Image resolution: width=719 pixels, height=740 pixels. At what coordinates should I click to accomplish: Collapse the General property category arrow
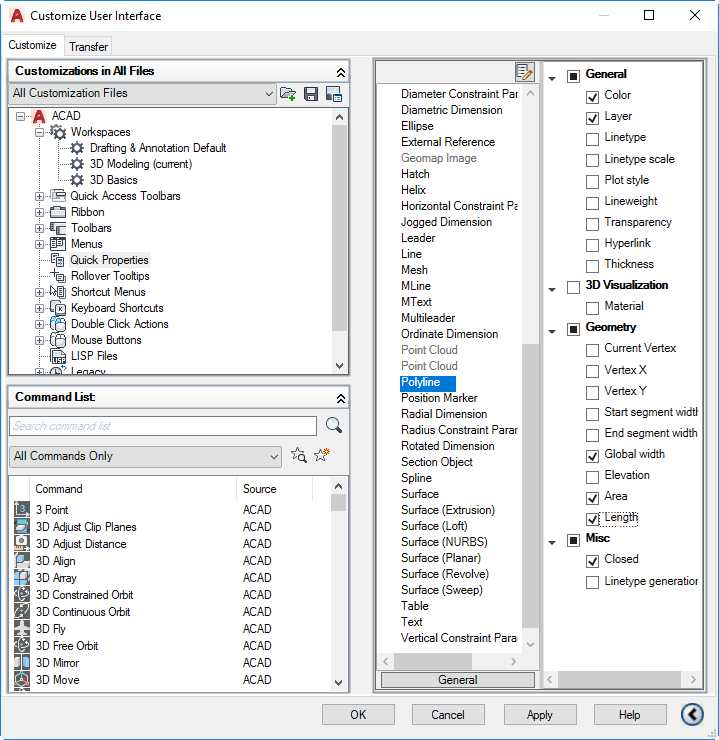552,78
